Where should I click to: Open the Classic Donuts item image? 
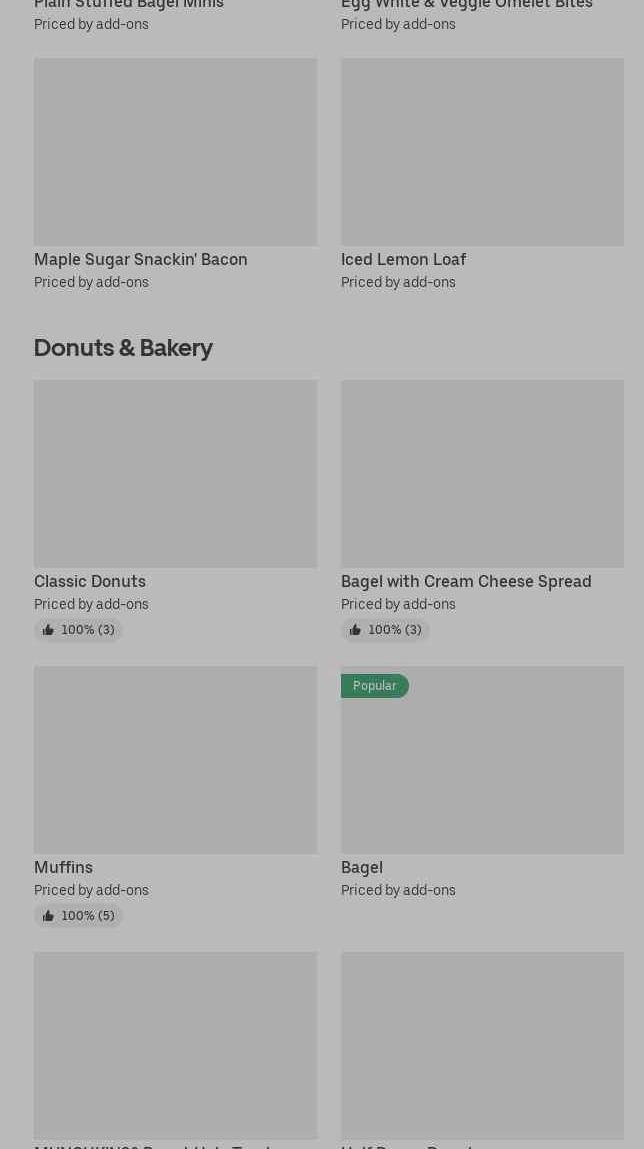(175, 473)
